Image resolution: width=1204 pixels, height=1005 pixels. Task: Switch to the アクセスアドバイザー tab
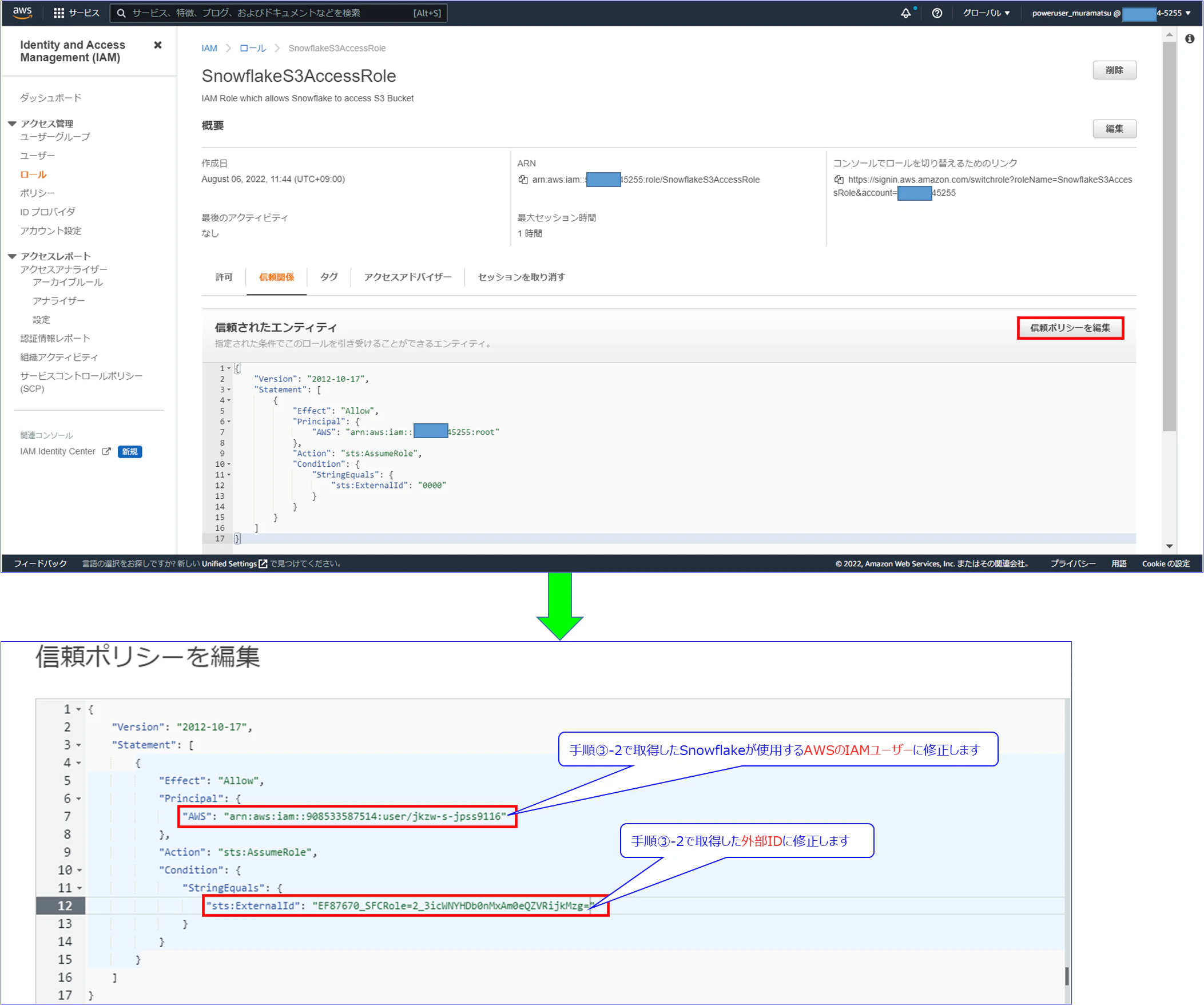(408, 277)
